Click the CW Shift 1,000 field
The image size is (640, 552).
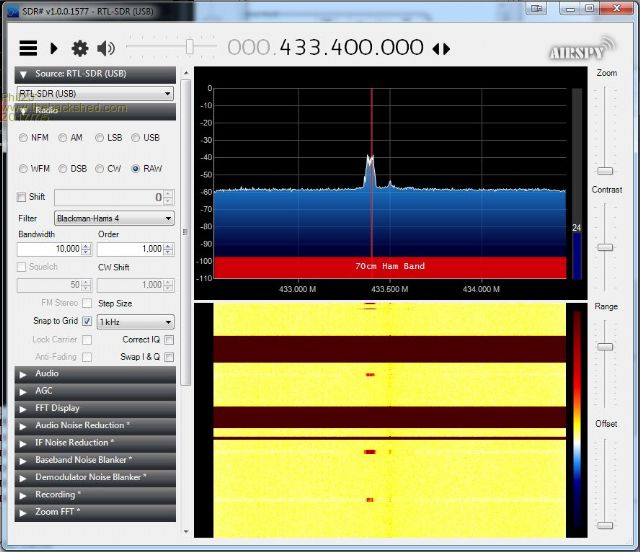coord(130,285)
